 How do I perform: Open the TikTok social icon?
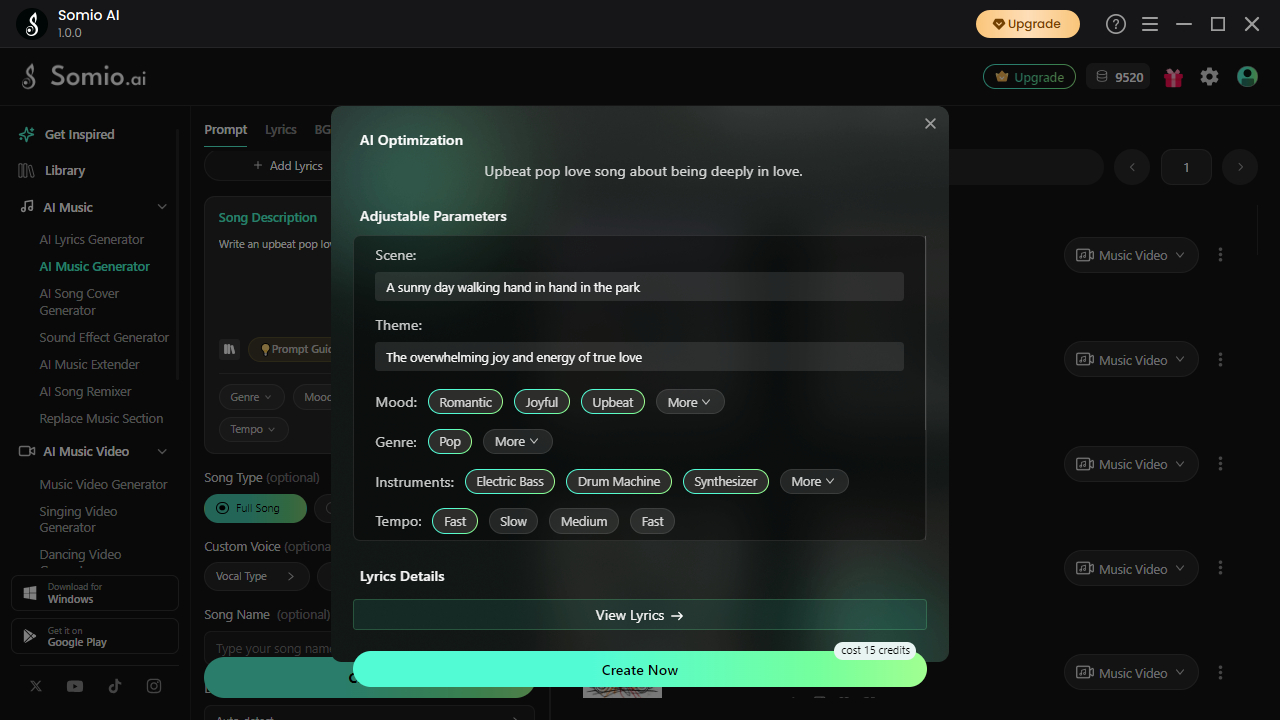(x=115, y=686)
